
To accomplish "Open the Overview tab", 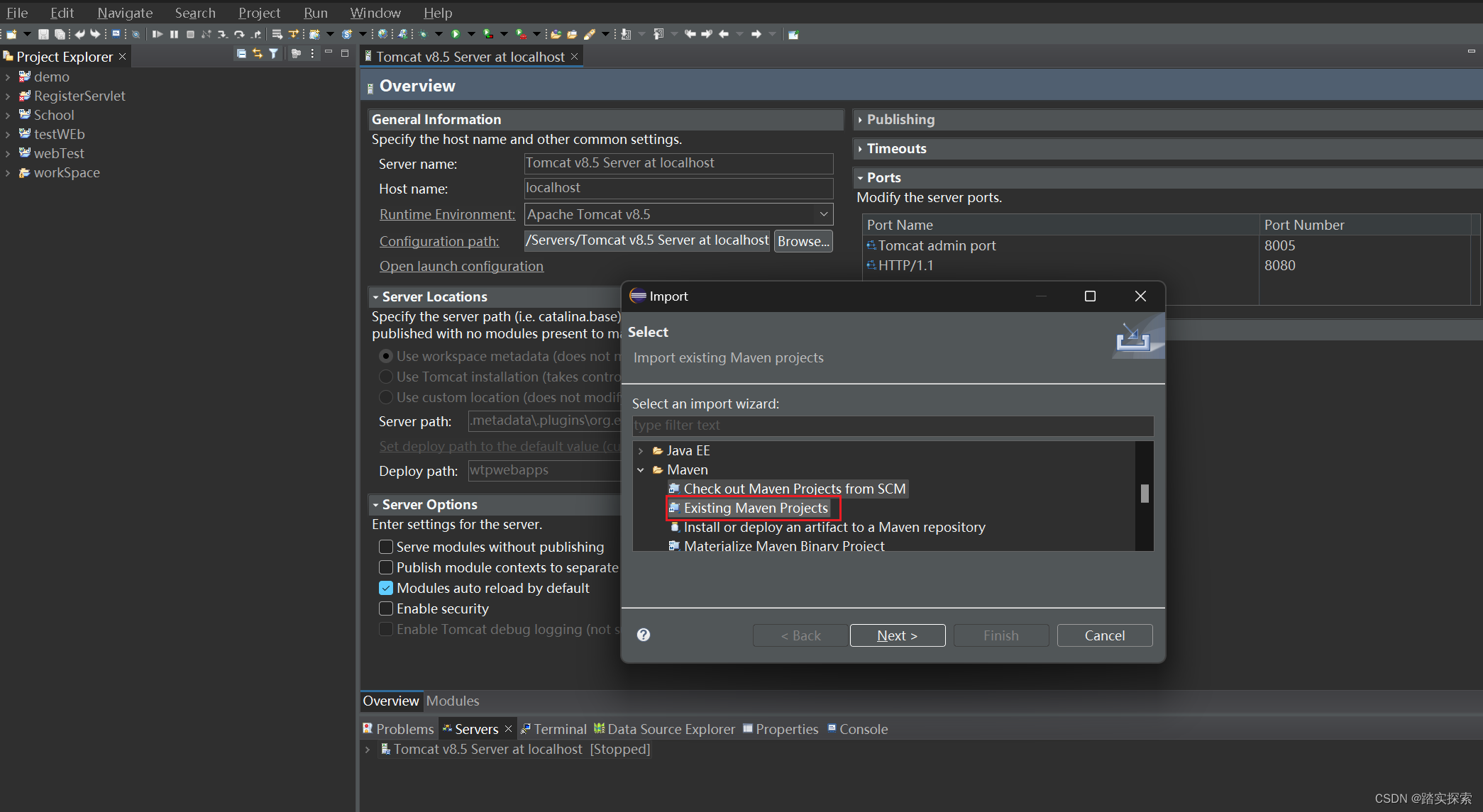I will coord(389,700).
